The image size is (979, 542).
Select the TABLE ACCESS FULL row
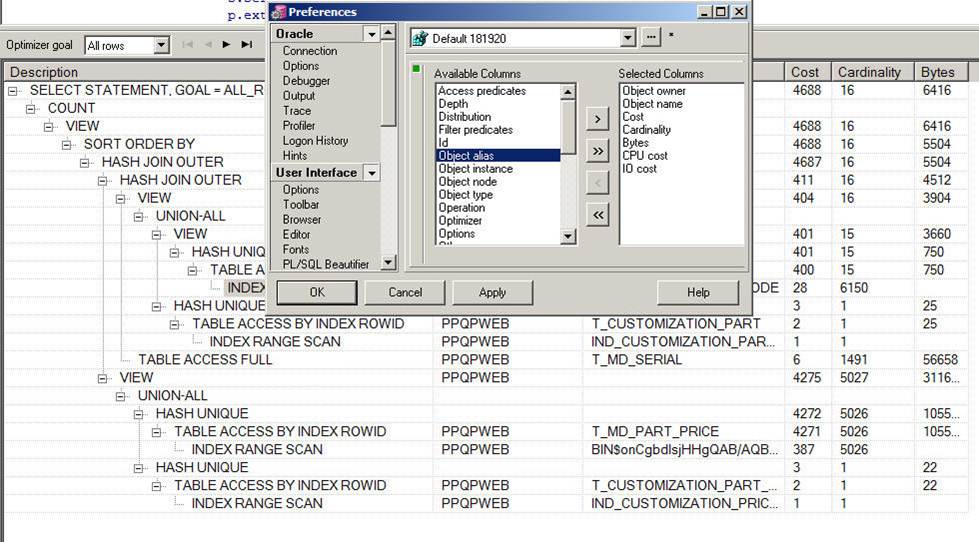click(x=205, y=360)
